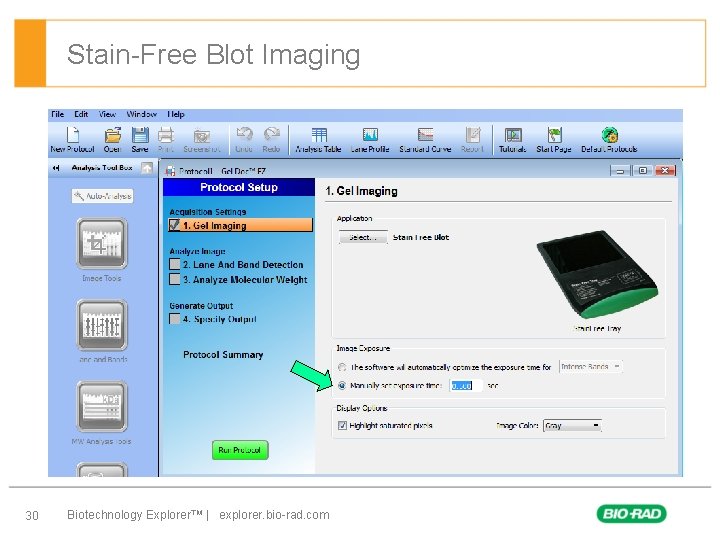Screen dimensions: 720x540
Task: Restore the Protocol Gel Doc EZ window
Action: point(643,171)
